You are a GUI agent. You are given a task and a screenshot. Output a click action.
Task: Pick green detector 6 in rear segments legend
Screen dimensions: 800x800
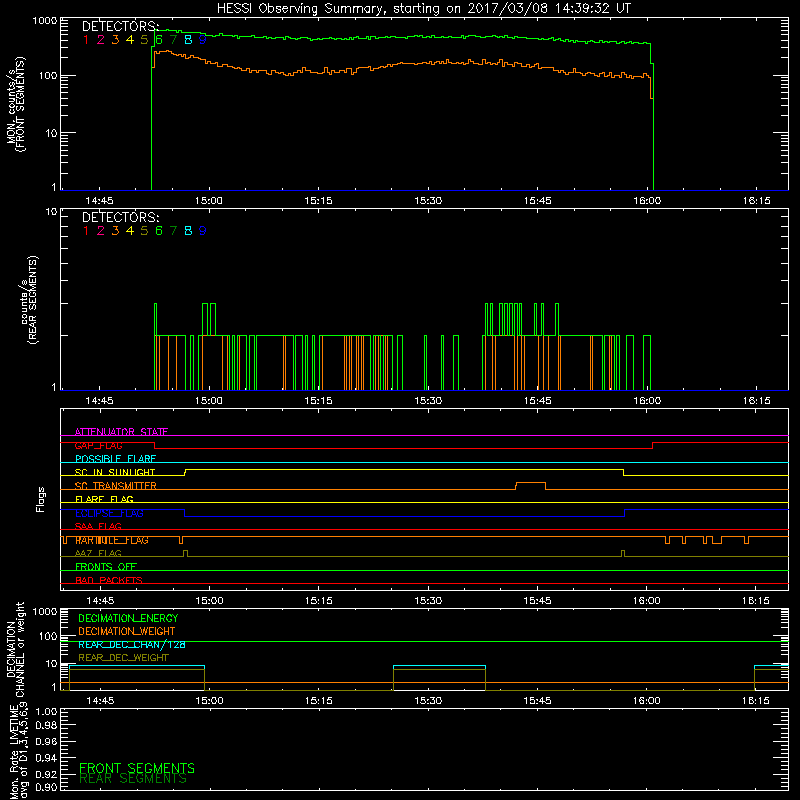coord(159,231)
